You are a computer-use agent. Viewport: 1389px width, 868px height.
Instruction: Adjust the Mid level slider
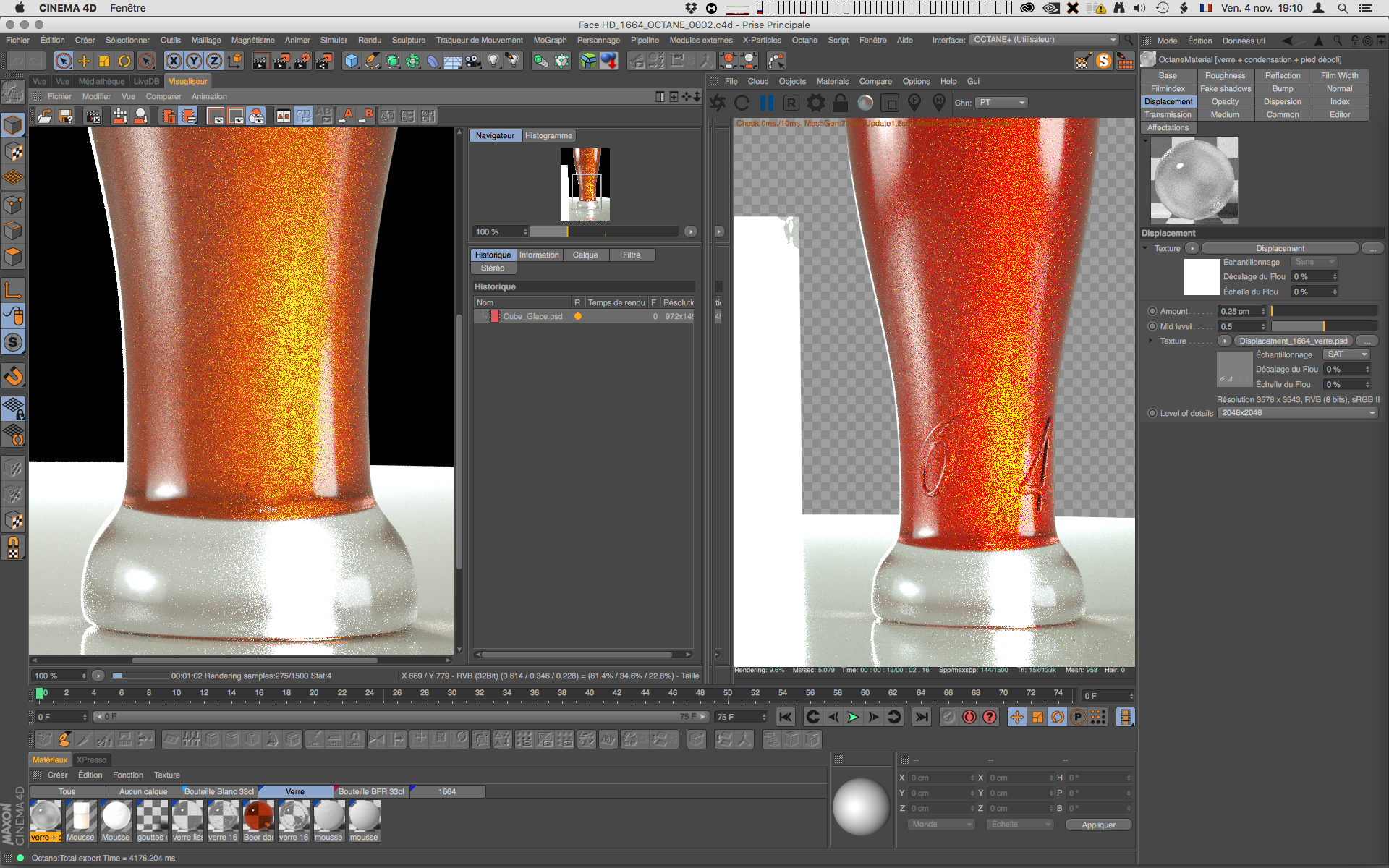(1324, 326)
